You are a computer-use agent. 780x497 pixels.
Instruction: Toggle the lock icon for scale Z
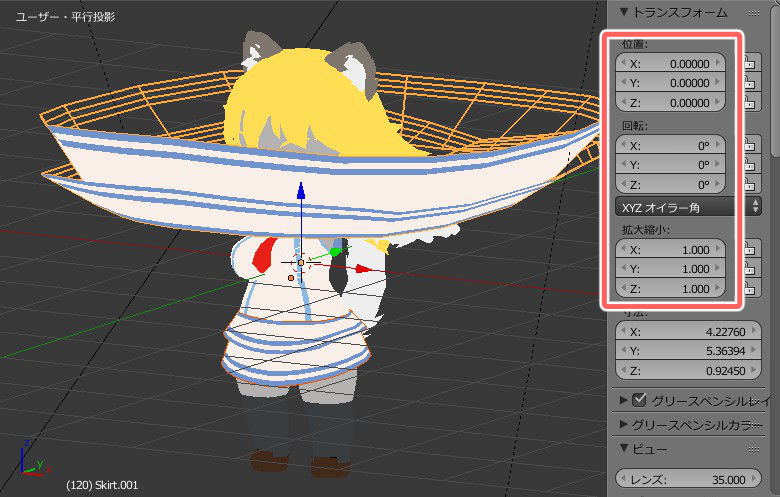[749, 289]
